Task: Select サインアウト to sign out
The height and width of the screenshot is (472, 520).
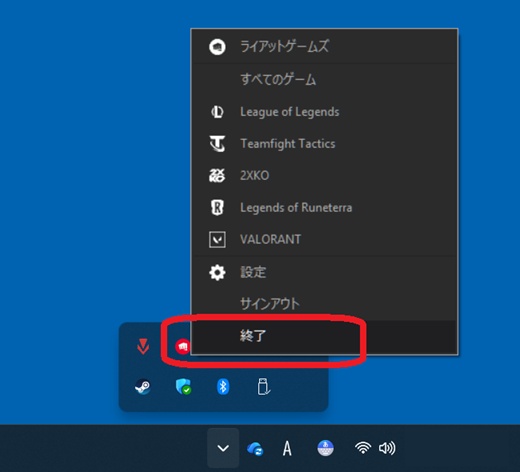Action: 324,304
